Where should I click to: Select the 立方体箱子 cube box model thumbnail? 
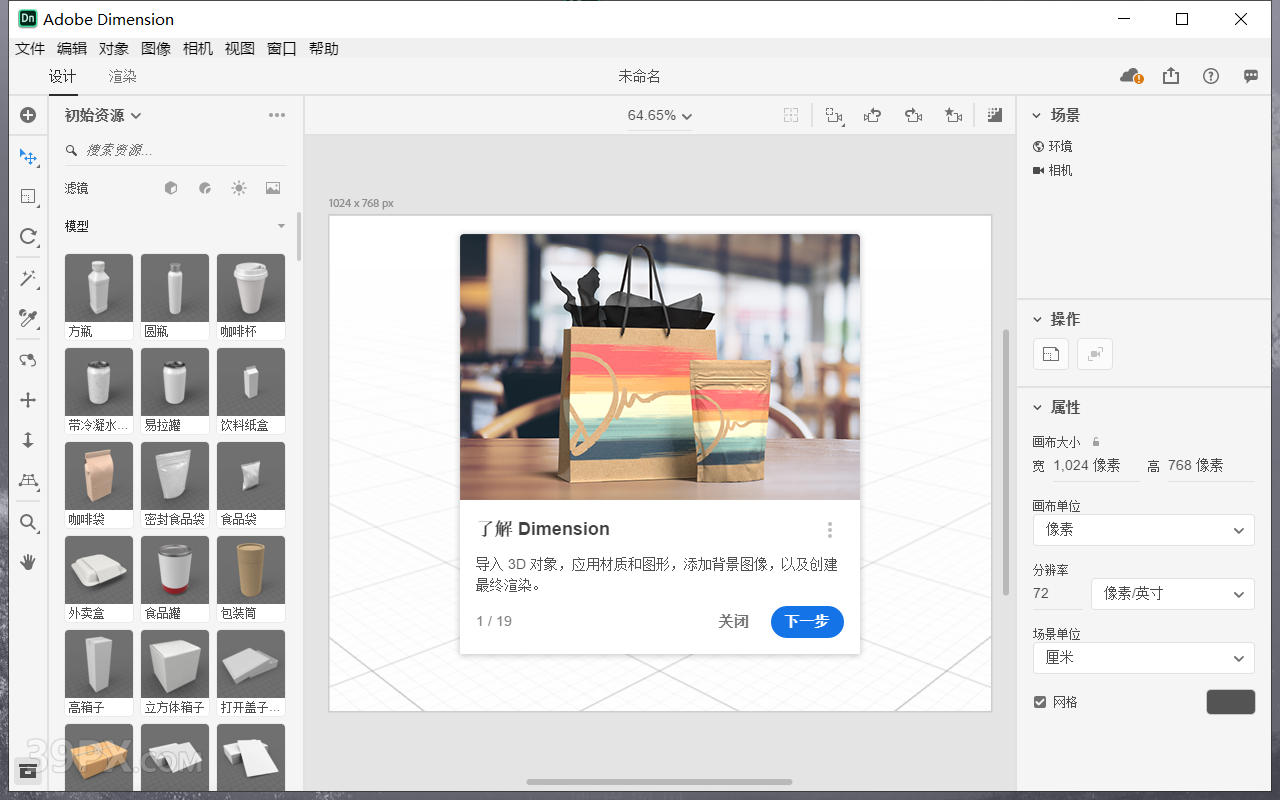click(175, 673)
